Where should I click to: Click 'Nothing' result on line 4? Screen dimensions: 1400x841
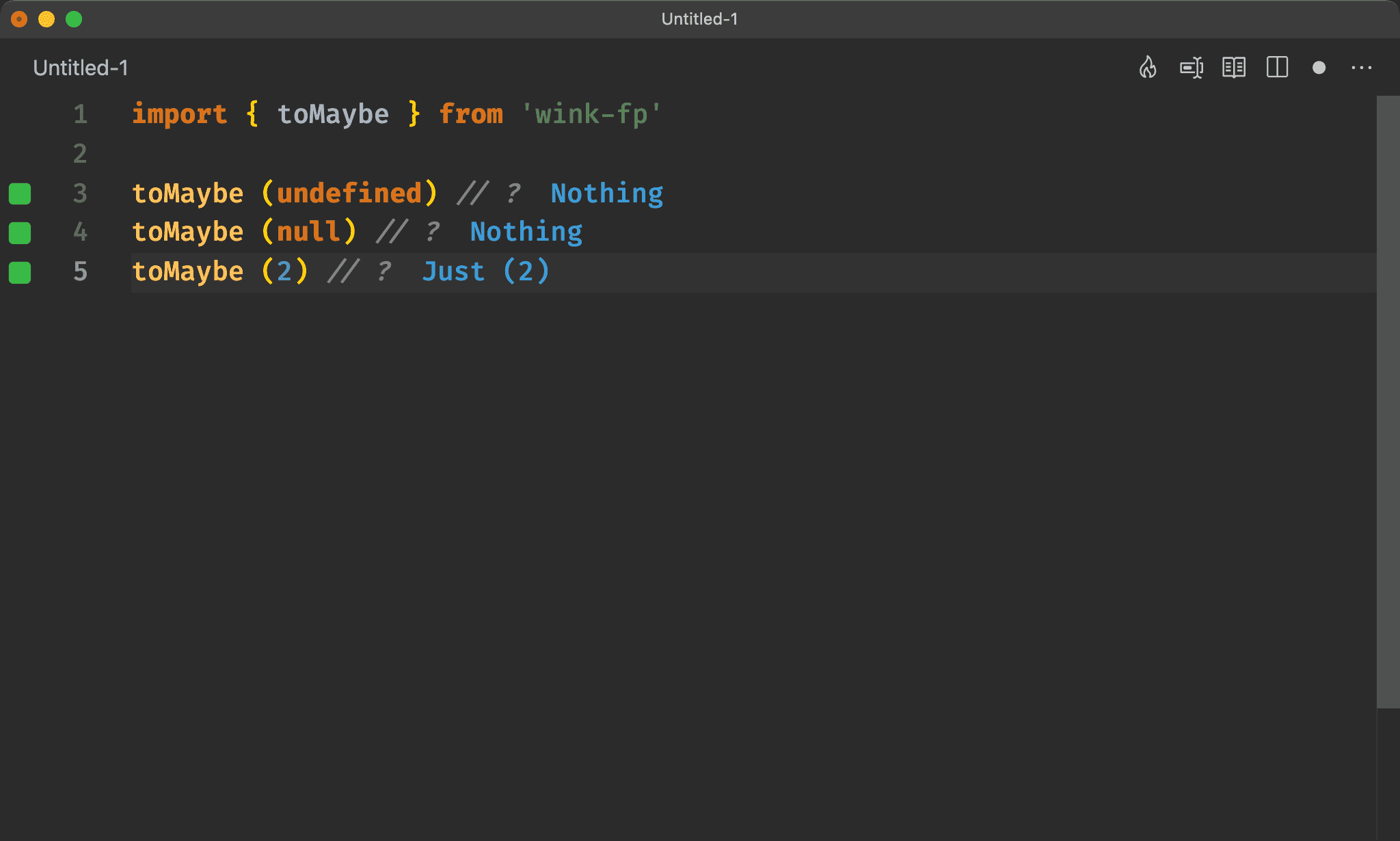[526, 232]
